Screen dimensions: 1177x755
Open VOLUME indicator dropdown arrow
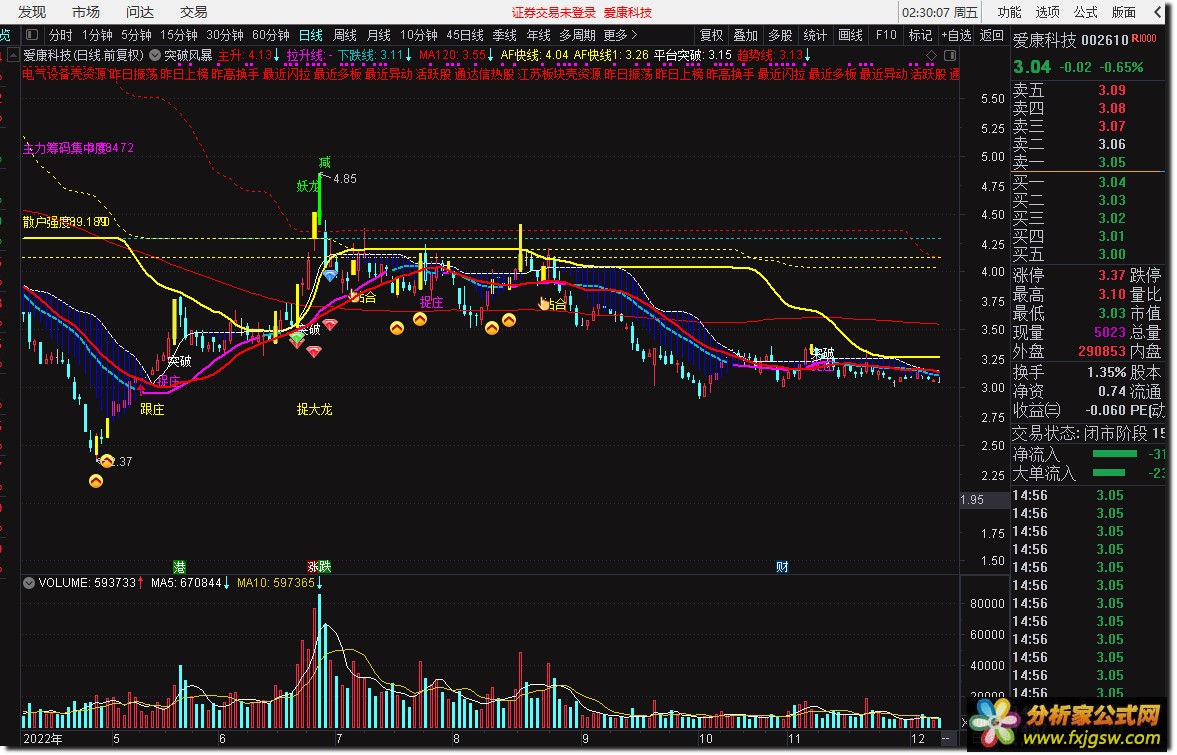[x=29, y=583]
